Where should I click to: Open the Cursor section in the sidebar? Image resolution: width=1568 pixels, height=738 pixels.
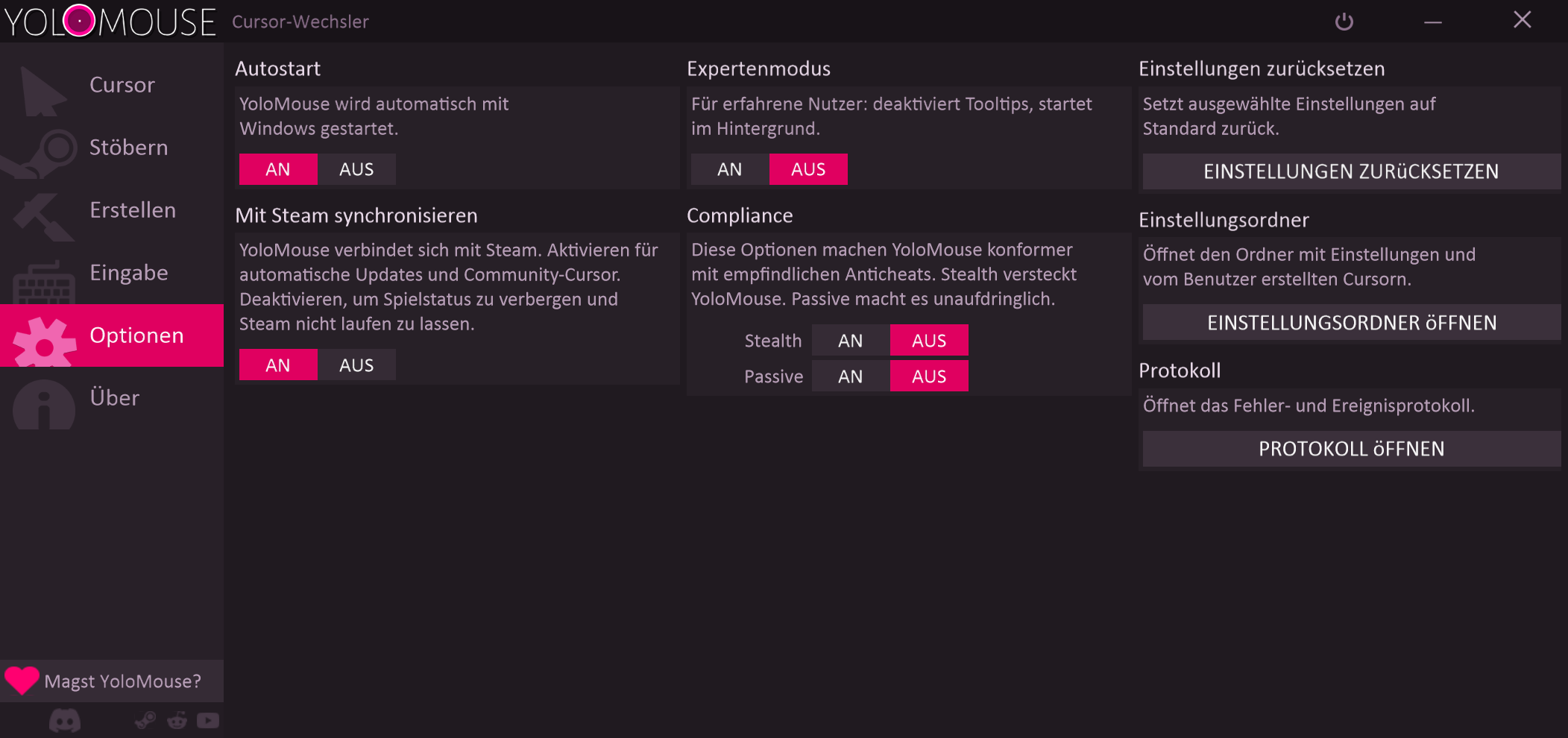coord(122,85)
